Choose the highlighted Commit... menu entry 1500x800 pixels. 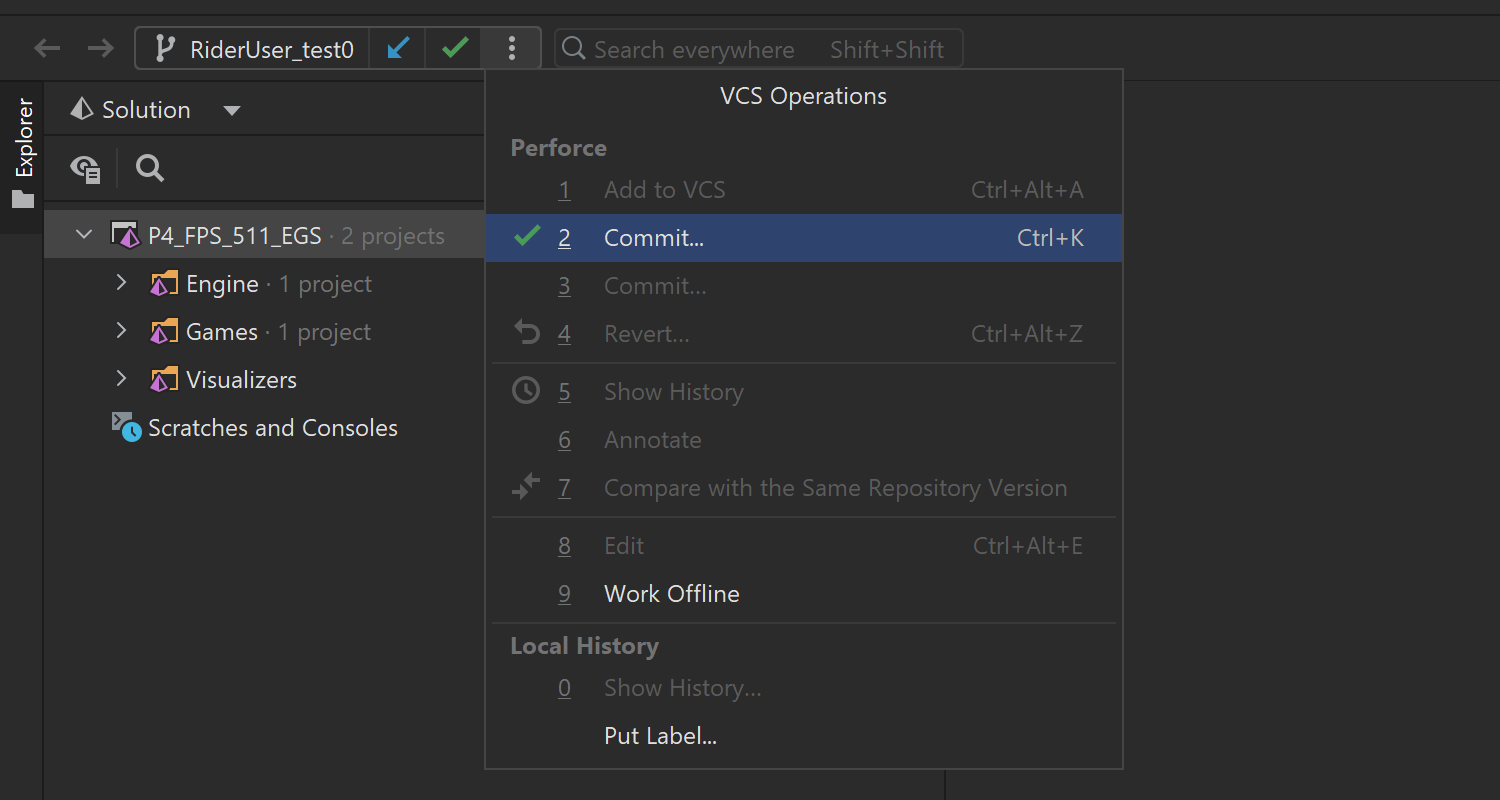pos(654,238)
